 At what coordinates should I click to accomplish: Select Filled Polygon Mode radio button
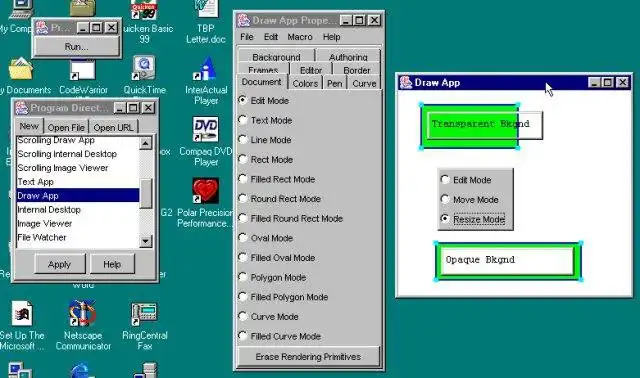tap(242, 296)
